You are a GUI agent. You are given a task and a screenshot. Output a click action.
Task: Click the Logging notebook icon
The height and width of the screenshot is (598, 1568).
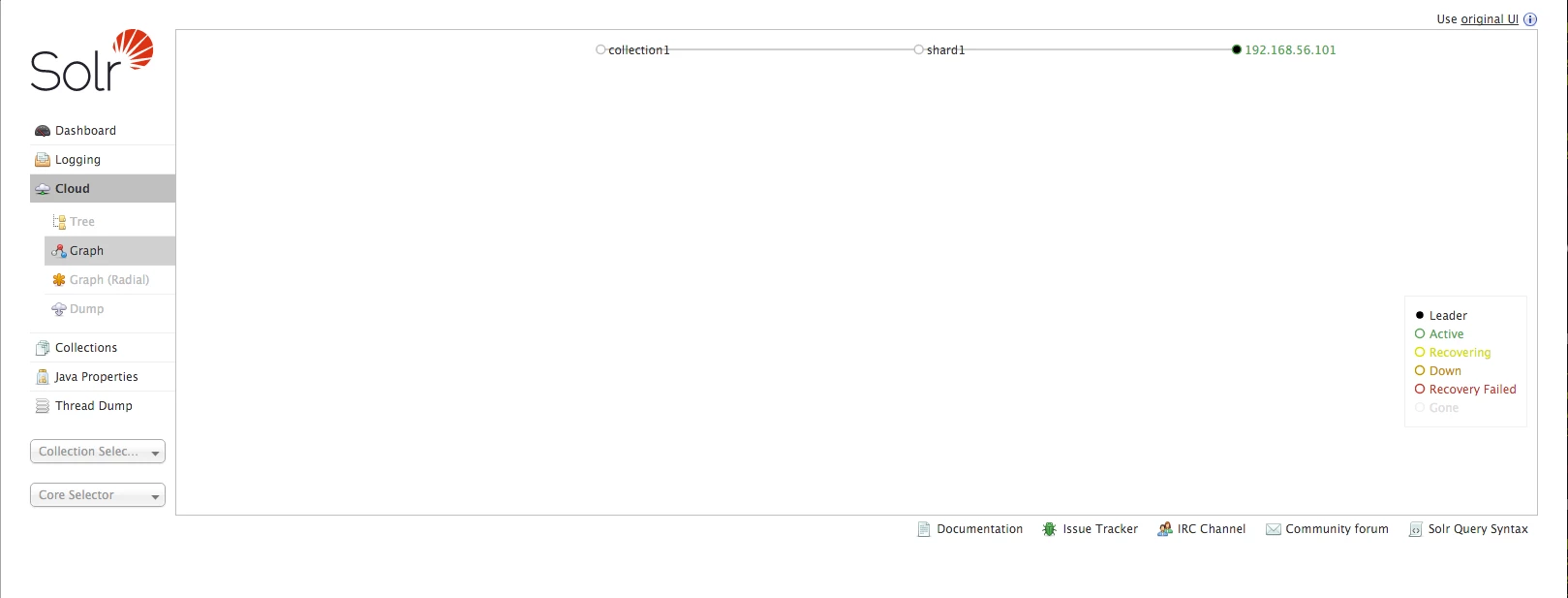point(43,160)
